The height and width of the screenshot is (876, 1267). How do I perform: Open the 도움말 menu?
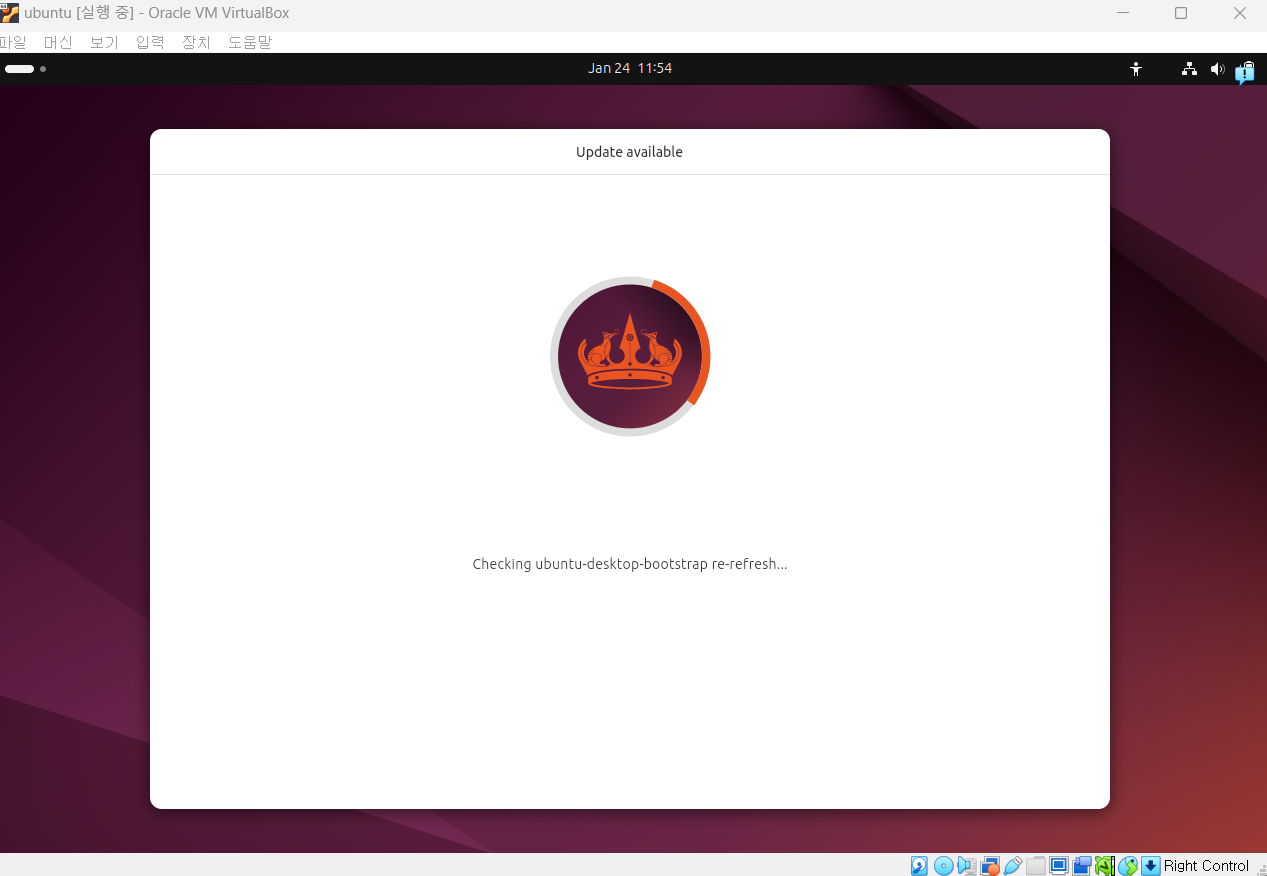[250, 42]
